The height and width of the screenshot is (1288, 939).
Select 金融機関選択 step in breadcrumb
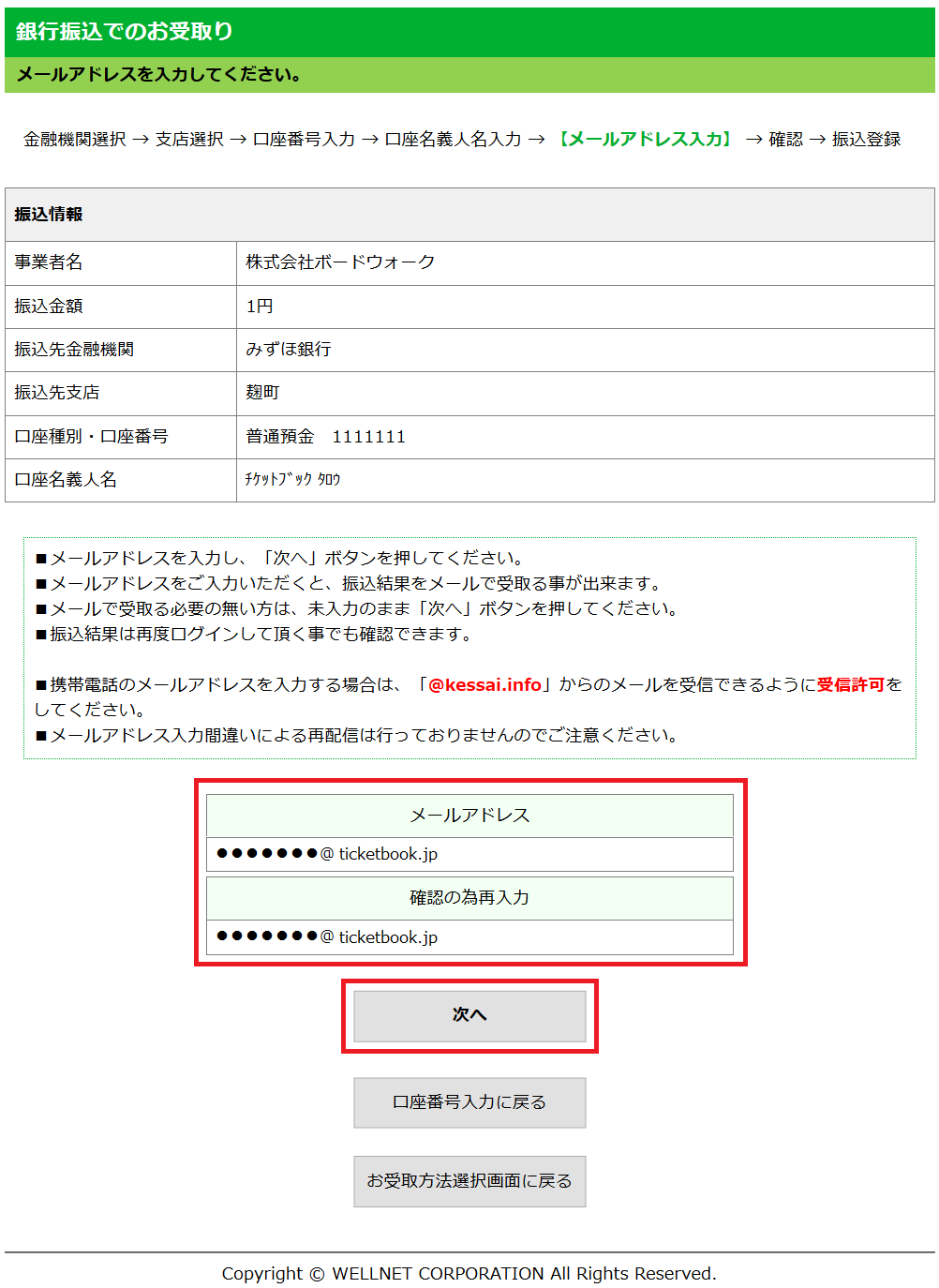[x=75, y=140]
